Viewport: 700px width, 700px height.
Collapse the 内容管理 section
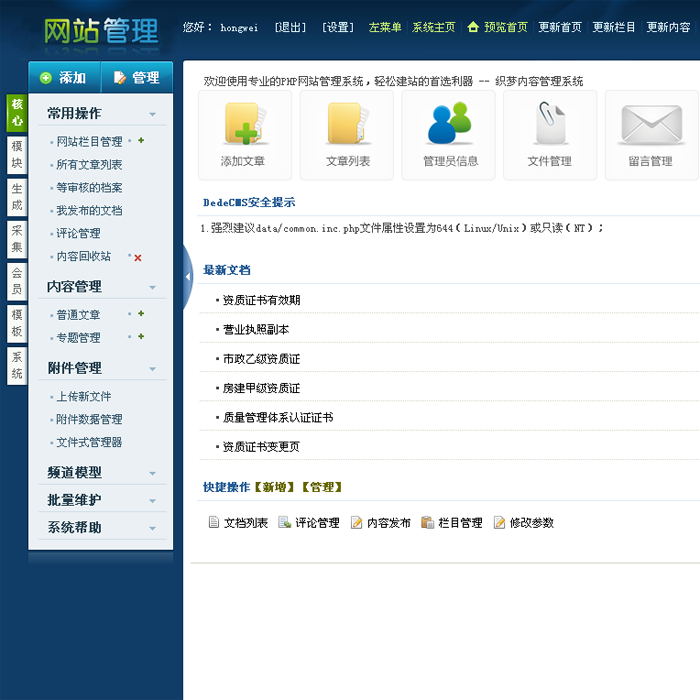(152, 288)
